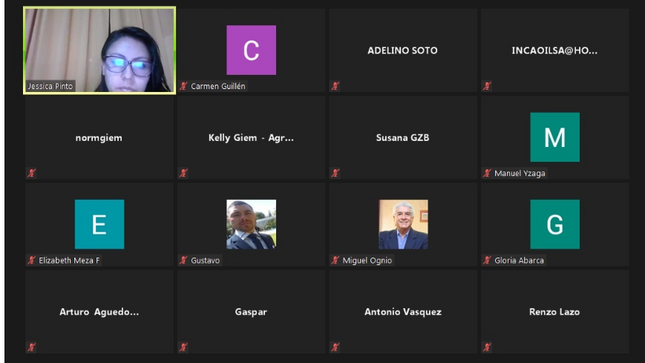Click Gloria Abarca's muted microphone icon
645x363 pixels.
[x=487, y=260]
